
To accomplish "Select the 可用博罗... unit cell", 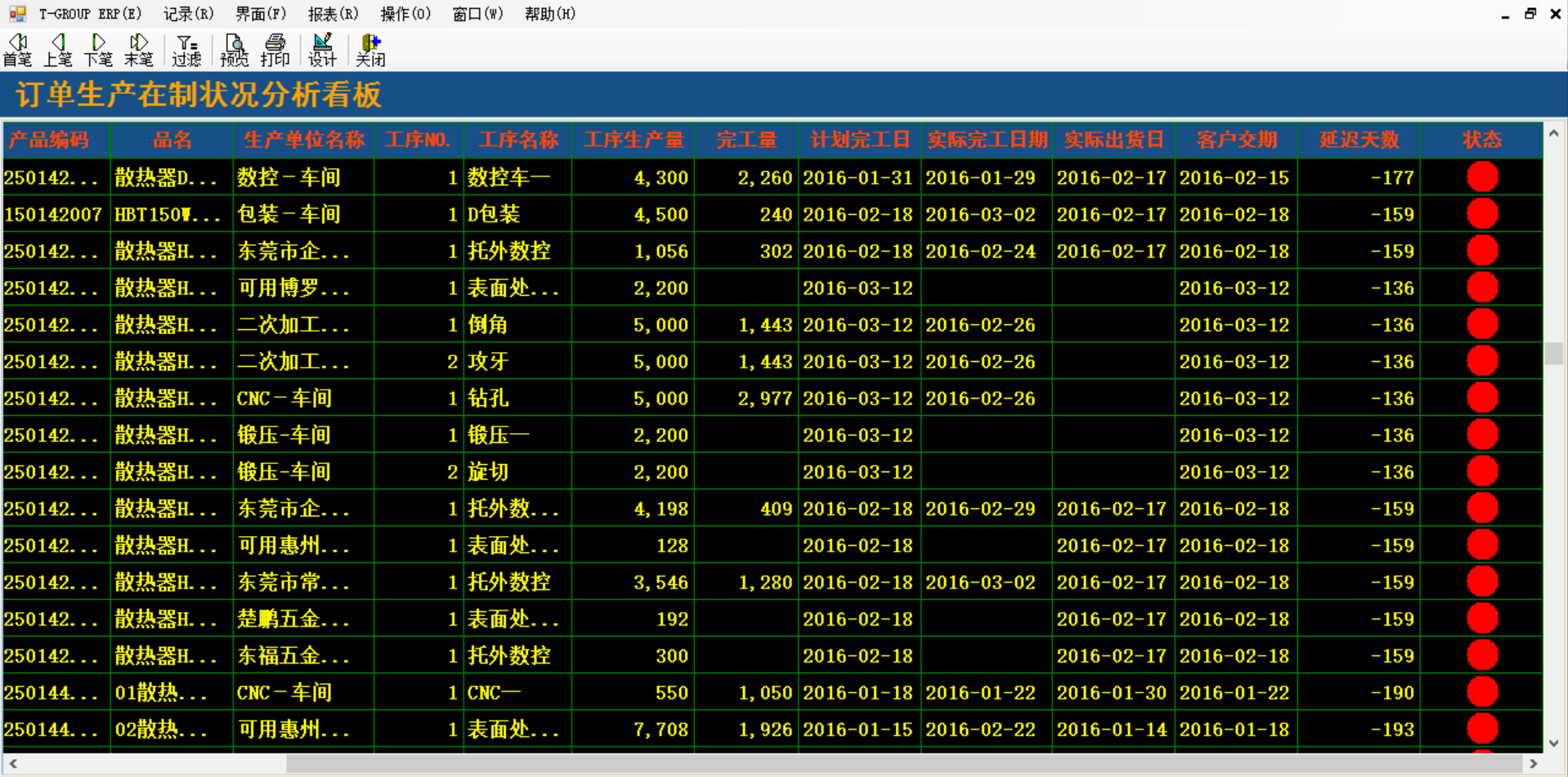I will tap(304, 288).
